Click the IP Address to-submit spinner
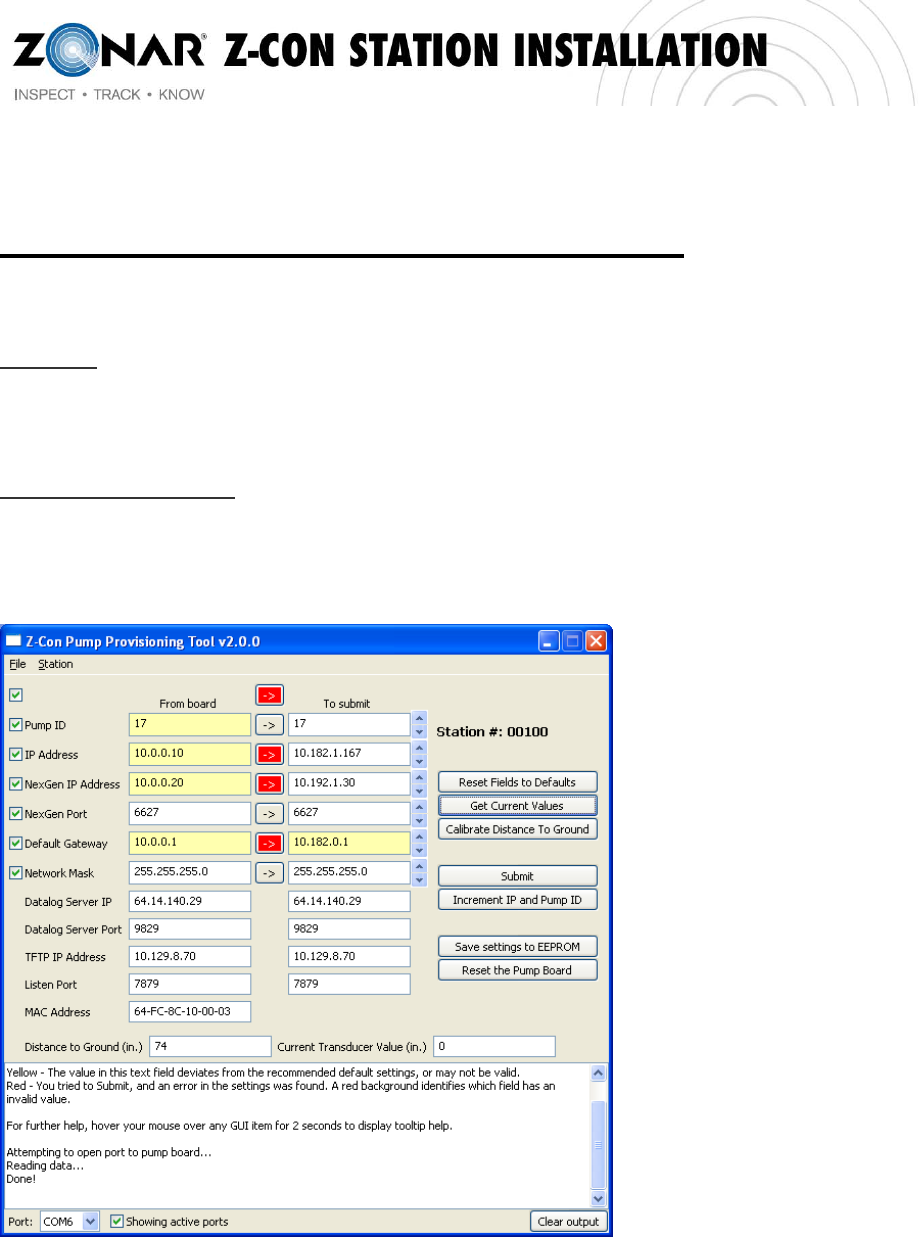Image resolution: width=921 pixels, height=1237 pixels. coord(419,754)
